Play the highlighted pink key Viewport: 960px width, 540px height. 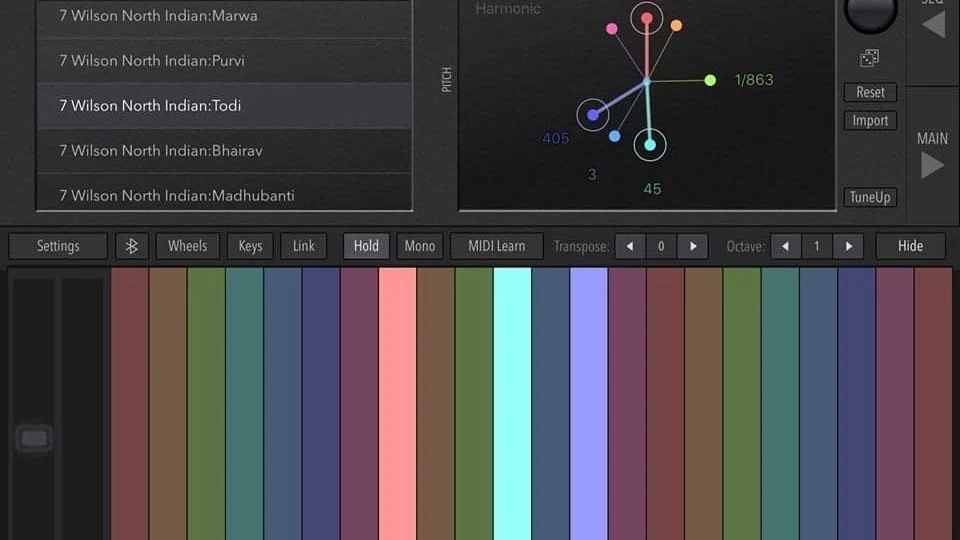pos(397,404)
